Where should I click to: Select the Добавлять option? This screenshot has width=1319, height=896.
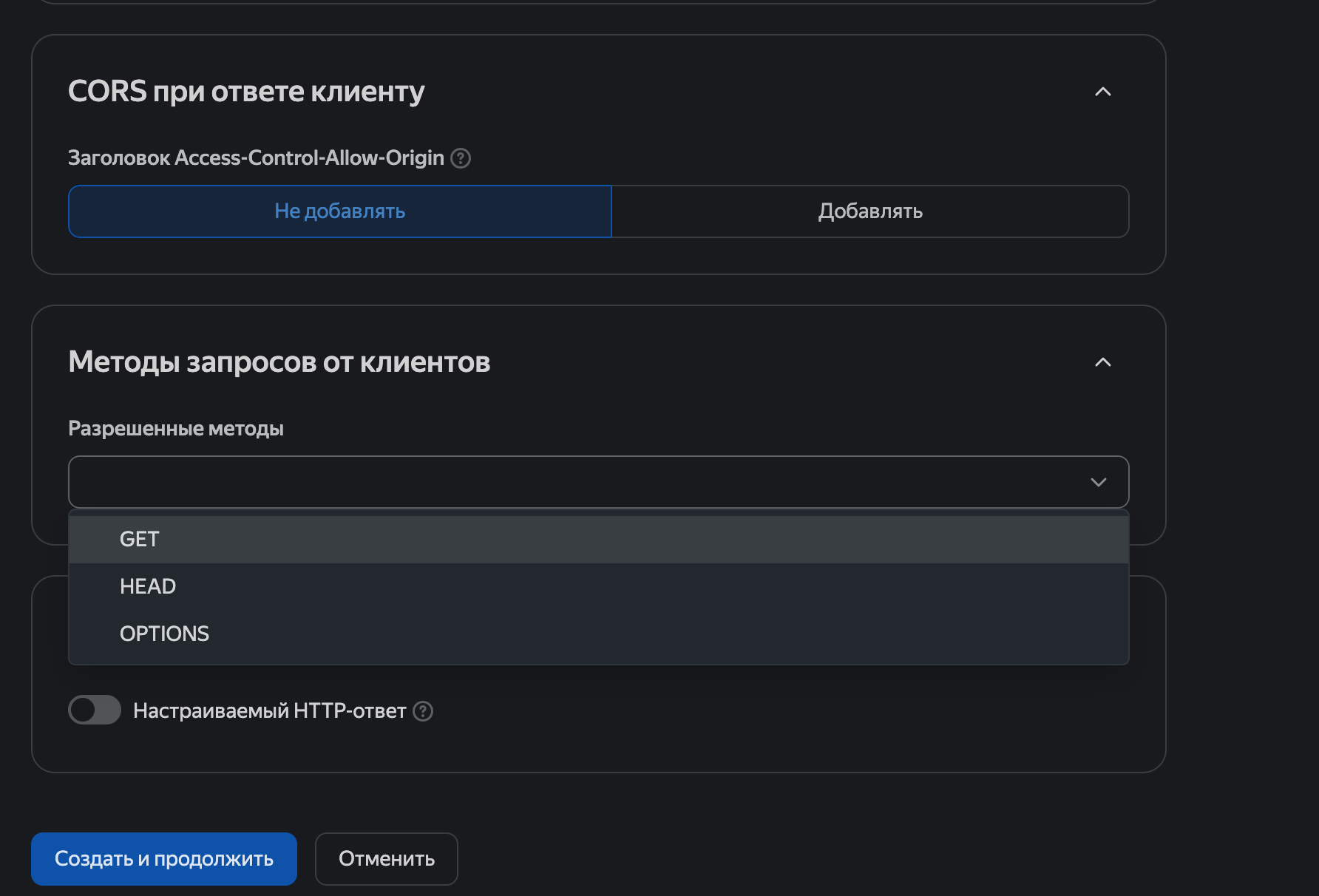(870, 211)
